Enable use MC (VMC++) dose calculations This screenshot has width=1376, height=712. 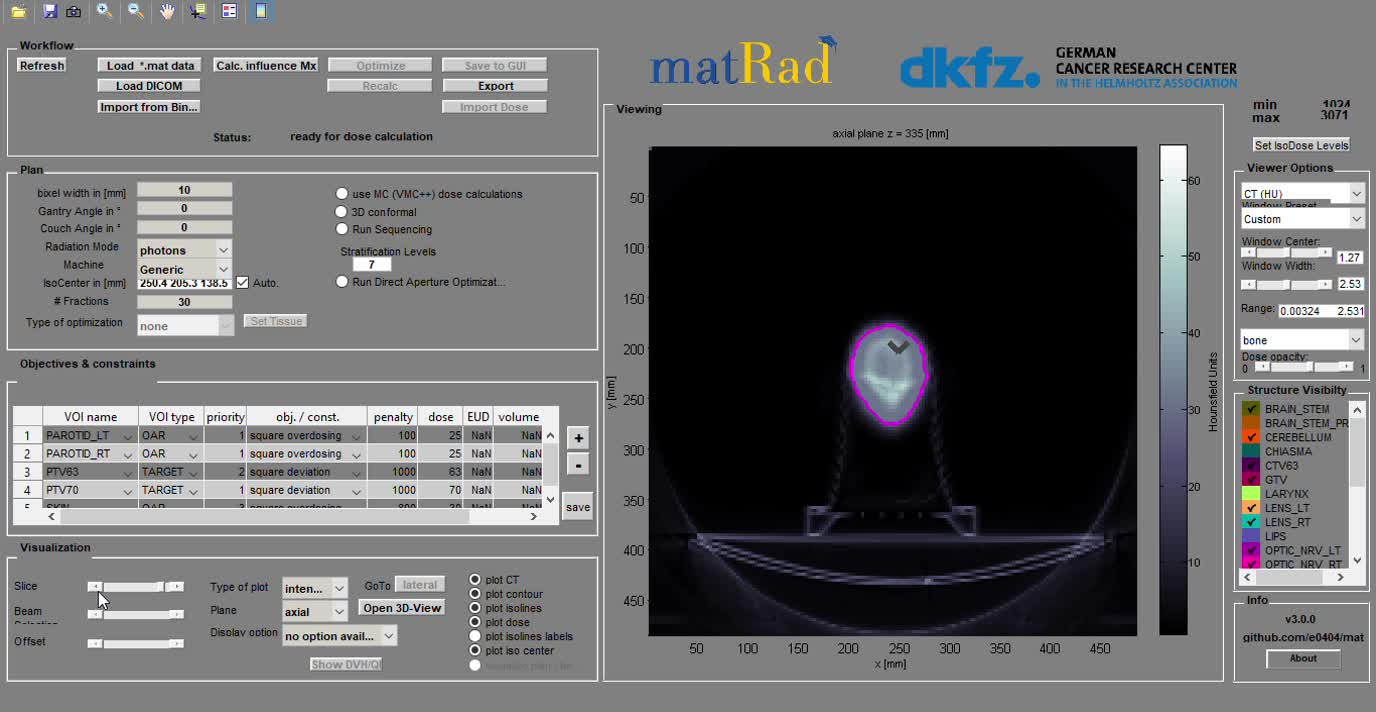point(342,194)
